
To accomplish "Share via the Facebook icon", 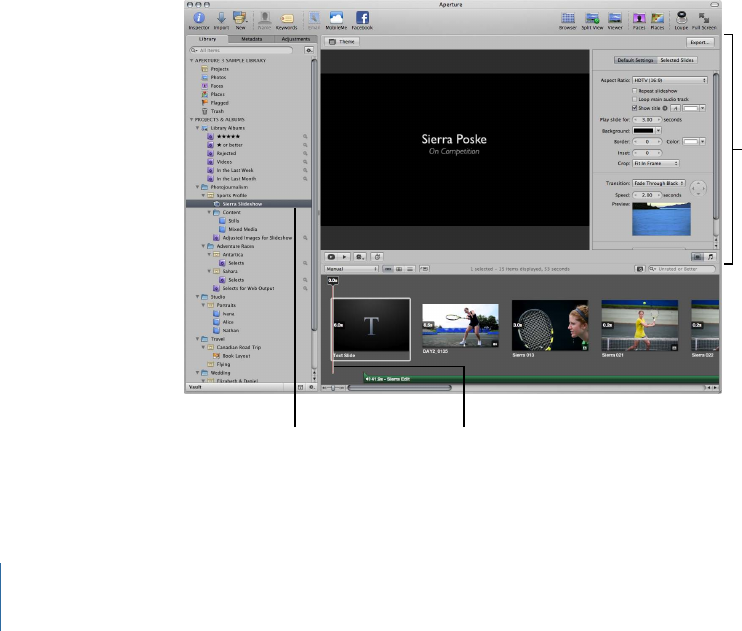I will pyautogui.click(x=362, y=18).
